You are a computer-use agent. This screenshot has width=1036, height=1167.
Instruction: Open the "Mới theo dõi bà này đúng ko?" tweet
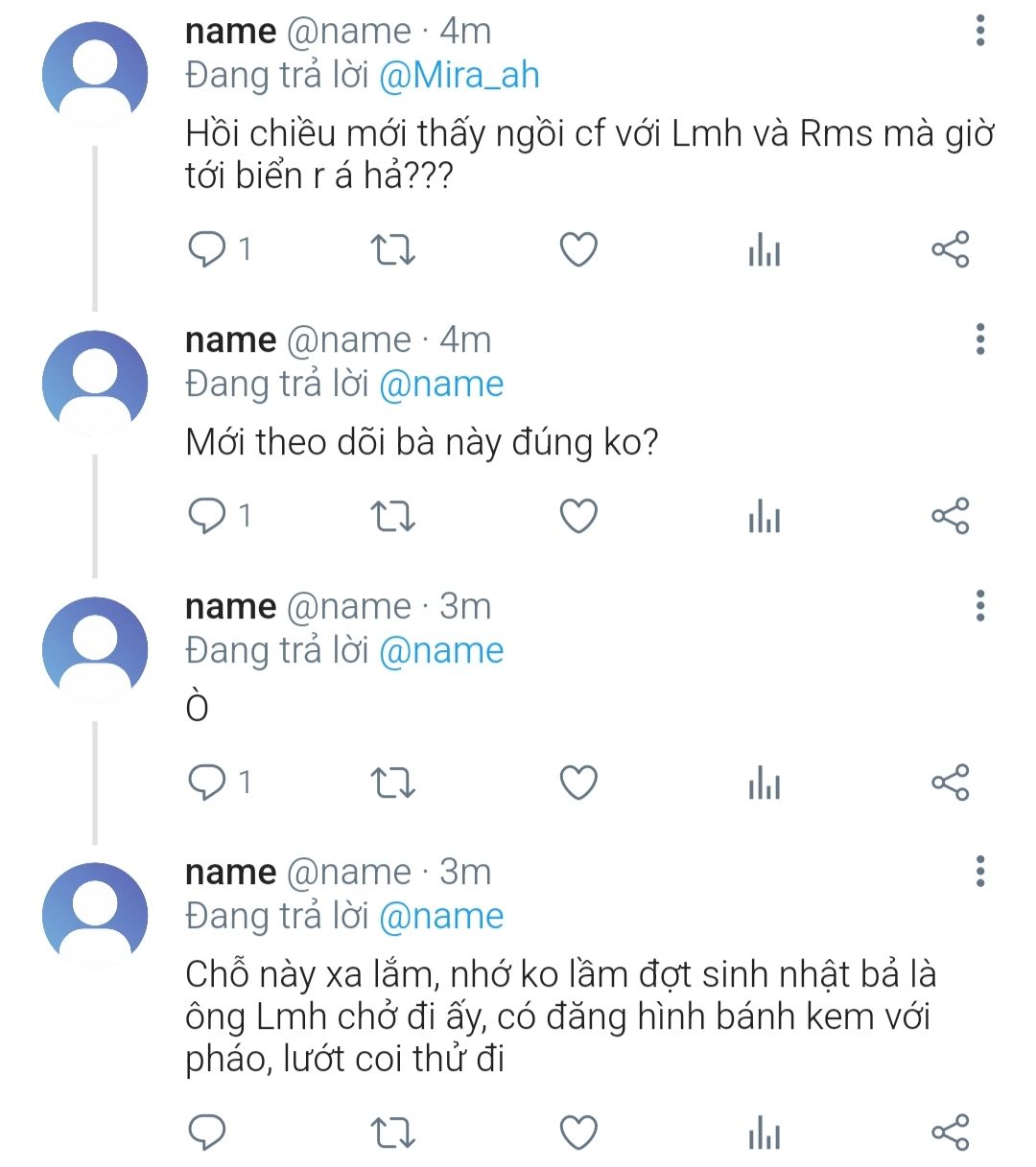(x=422, y=442)
